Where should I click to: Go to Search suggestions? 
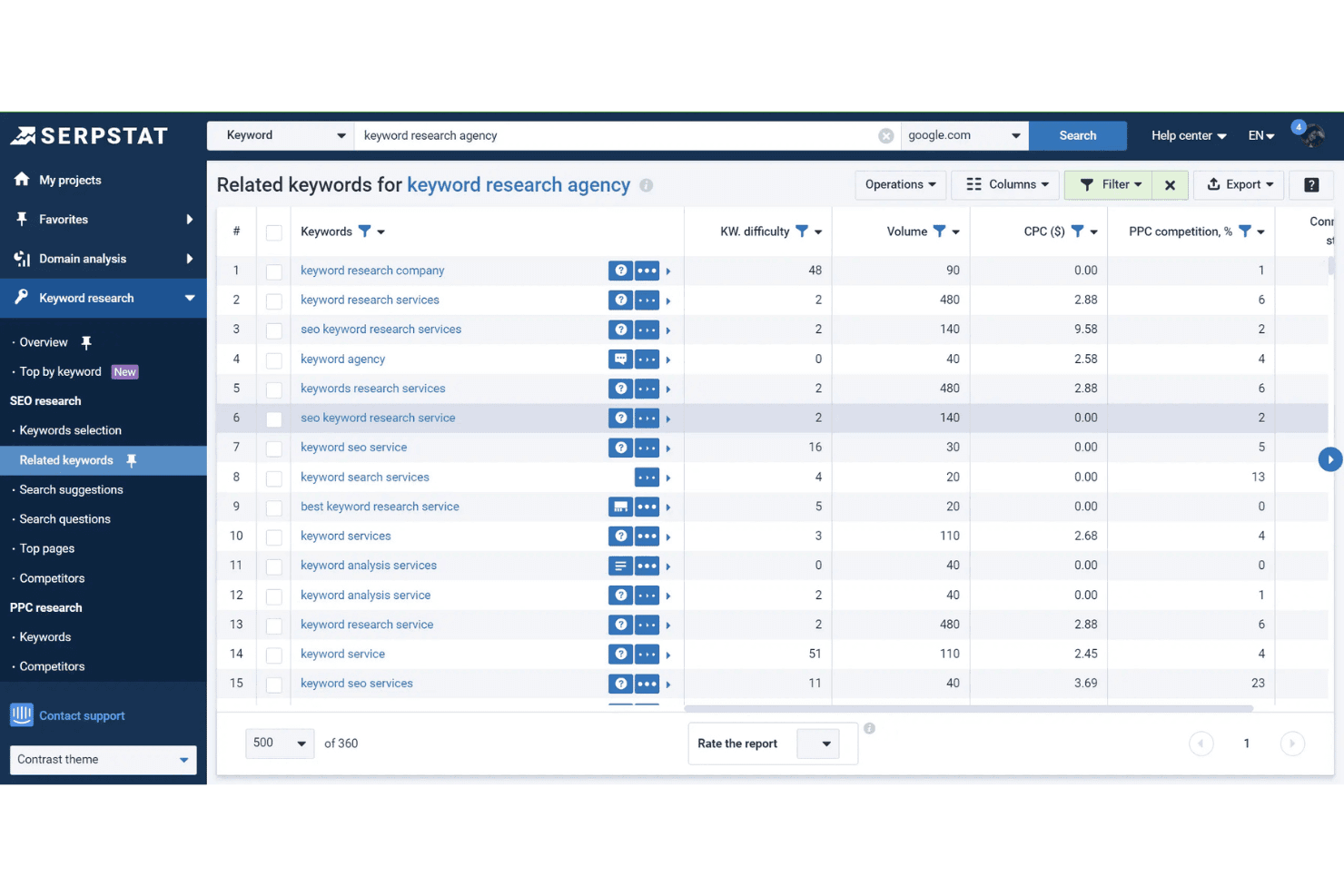click(71, 489)
